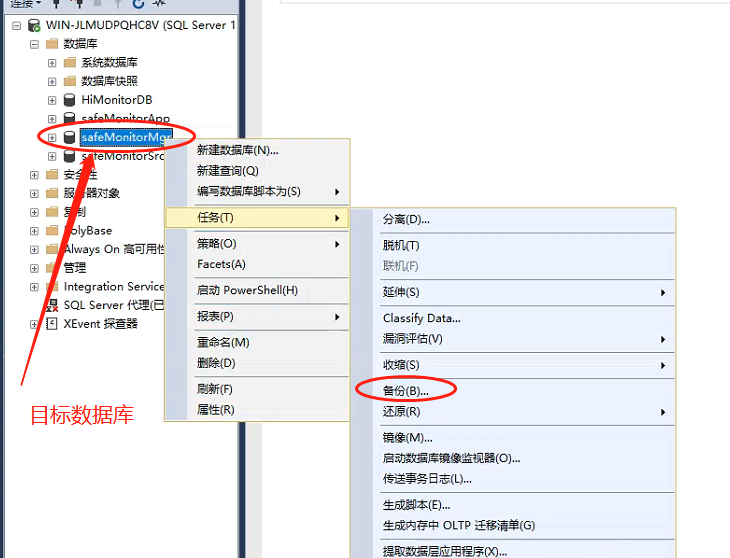Viewport: 730px width, 558px height.
Task: Click the refresh icon in Object Explorer toolbar
Action: coord(138,4)
